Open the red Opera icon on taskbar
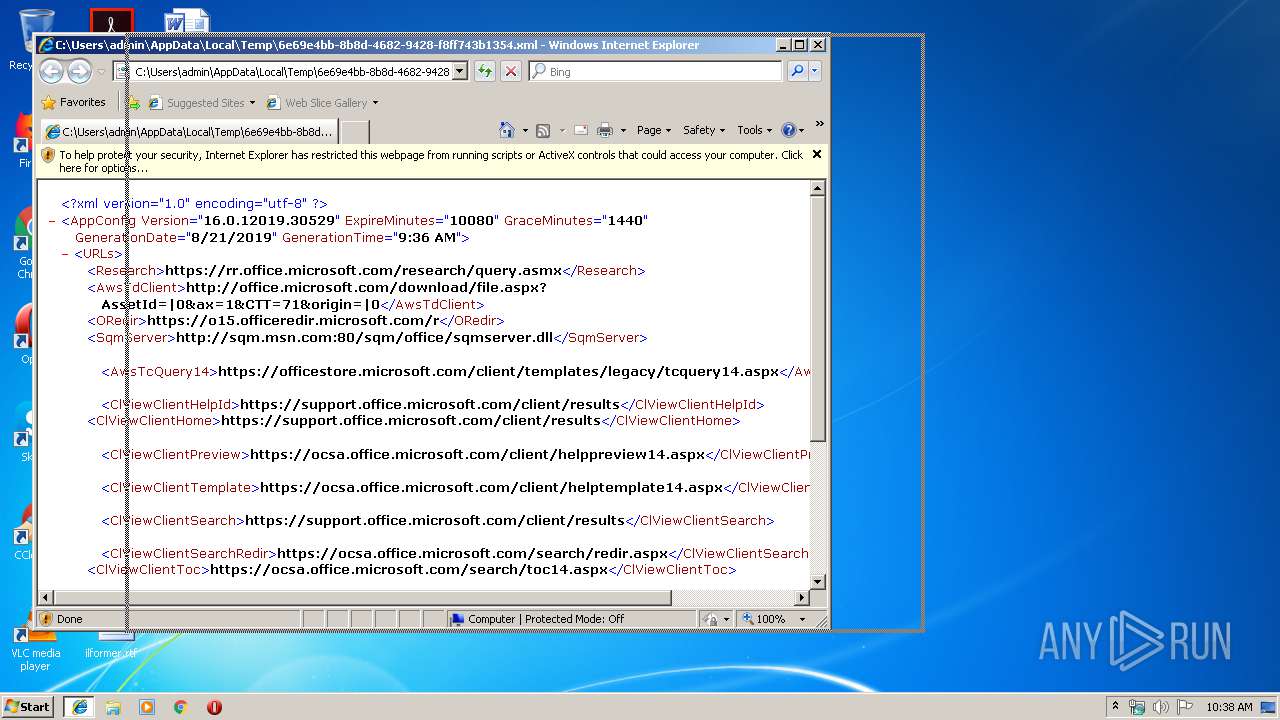The image size is (1280, 720). 214,707
